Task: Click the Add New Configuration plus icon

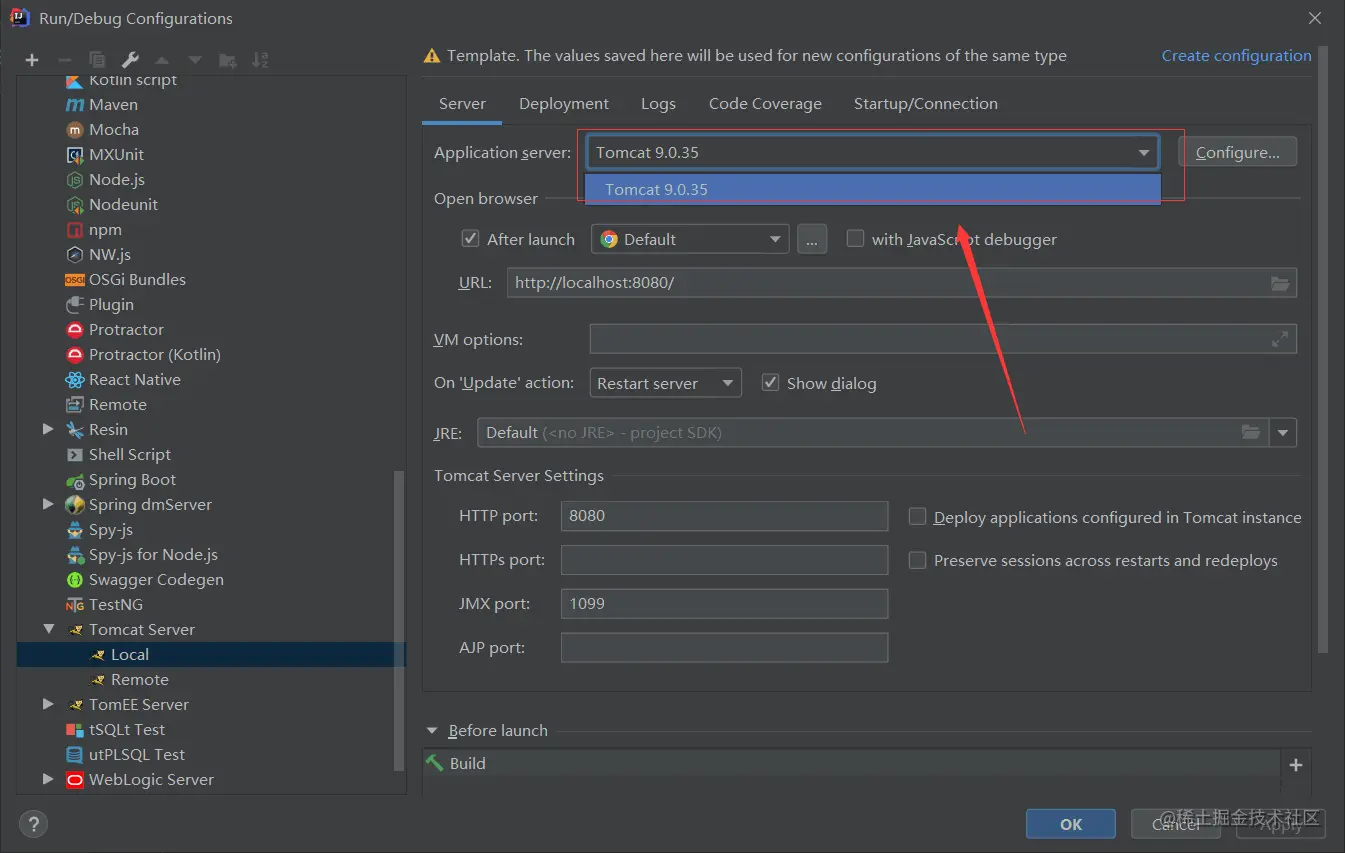Action: point(32,60)
